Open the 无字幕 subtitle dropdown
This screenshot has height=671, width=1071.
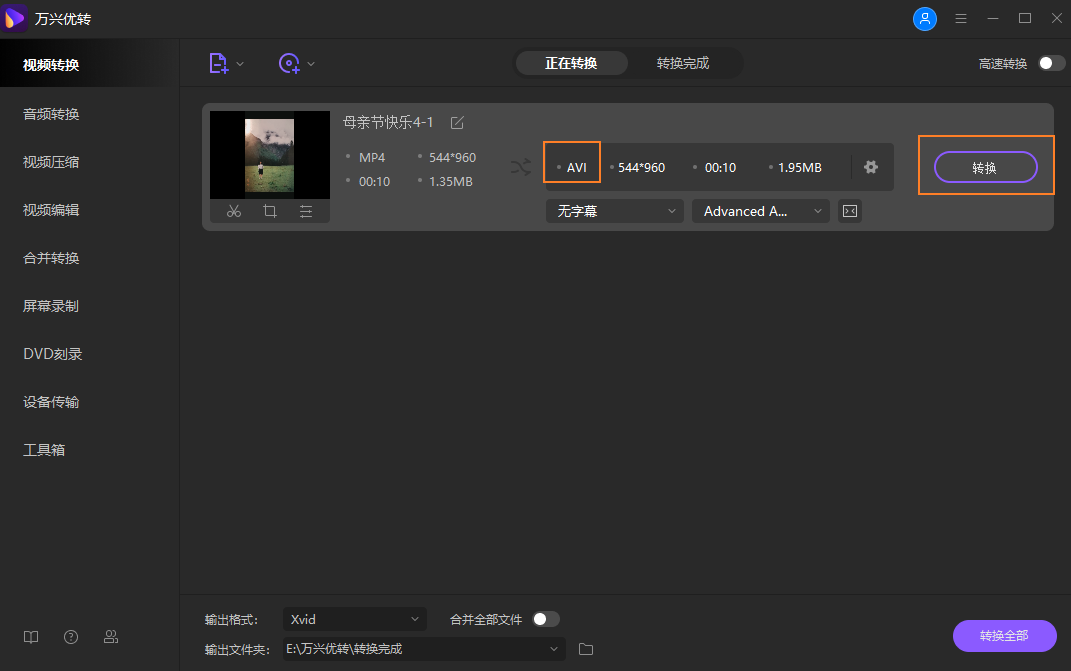pos(614,211)
